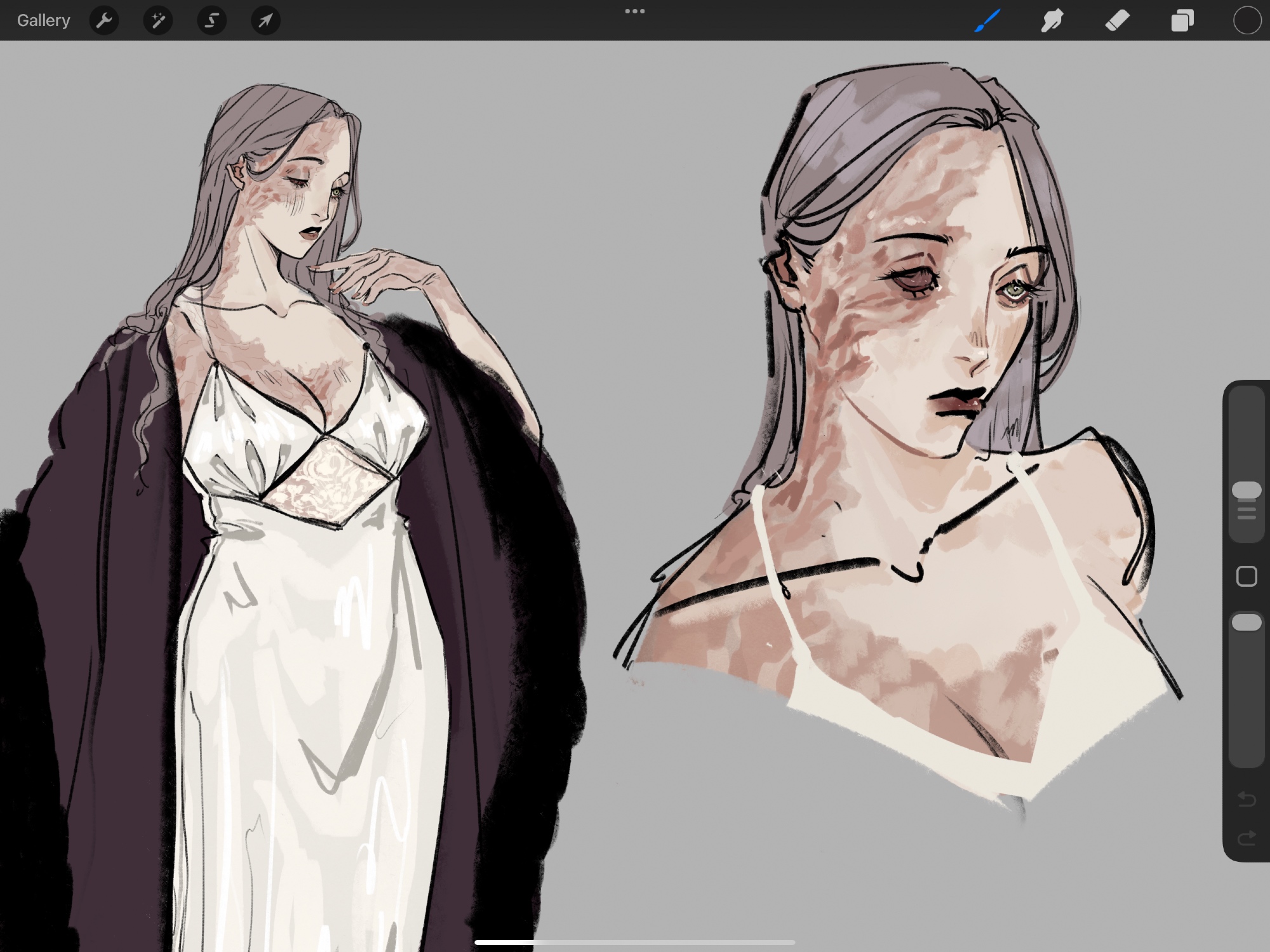Click the brush opacity slider handle
This screenshot has height=952, width=1270.
[1247, 622]
